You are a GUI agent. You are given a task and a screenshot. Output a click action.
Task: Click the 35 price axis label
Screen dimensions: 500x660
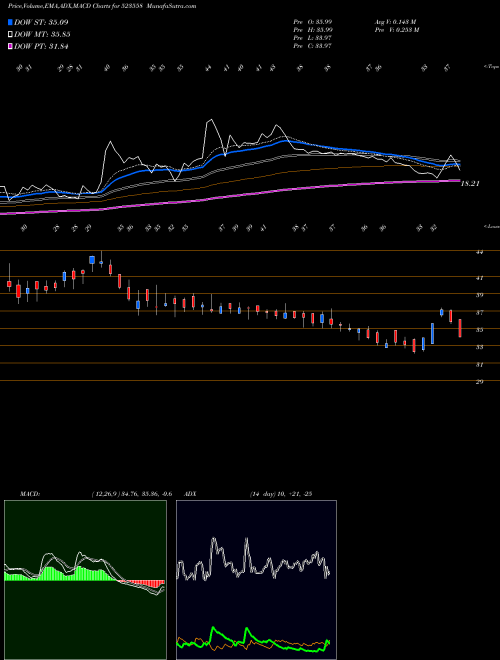pyautogui.click(x=480, y=330)
